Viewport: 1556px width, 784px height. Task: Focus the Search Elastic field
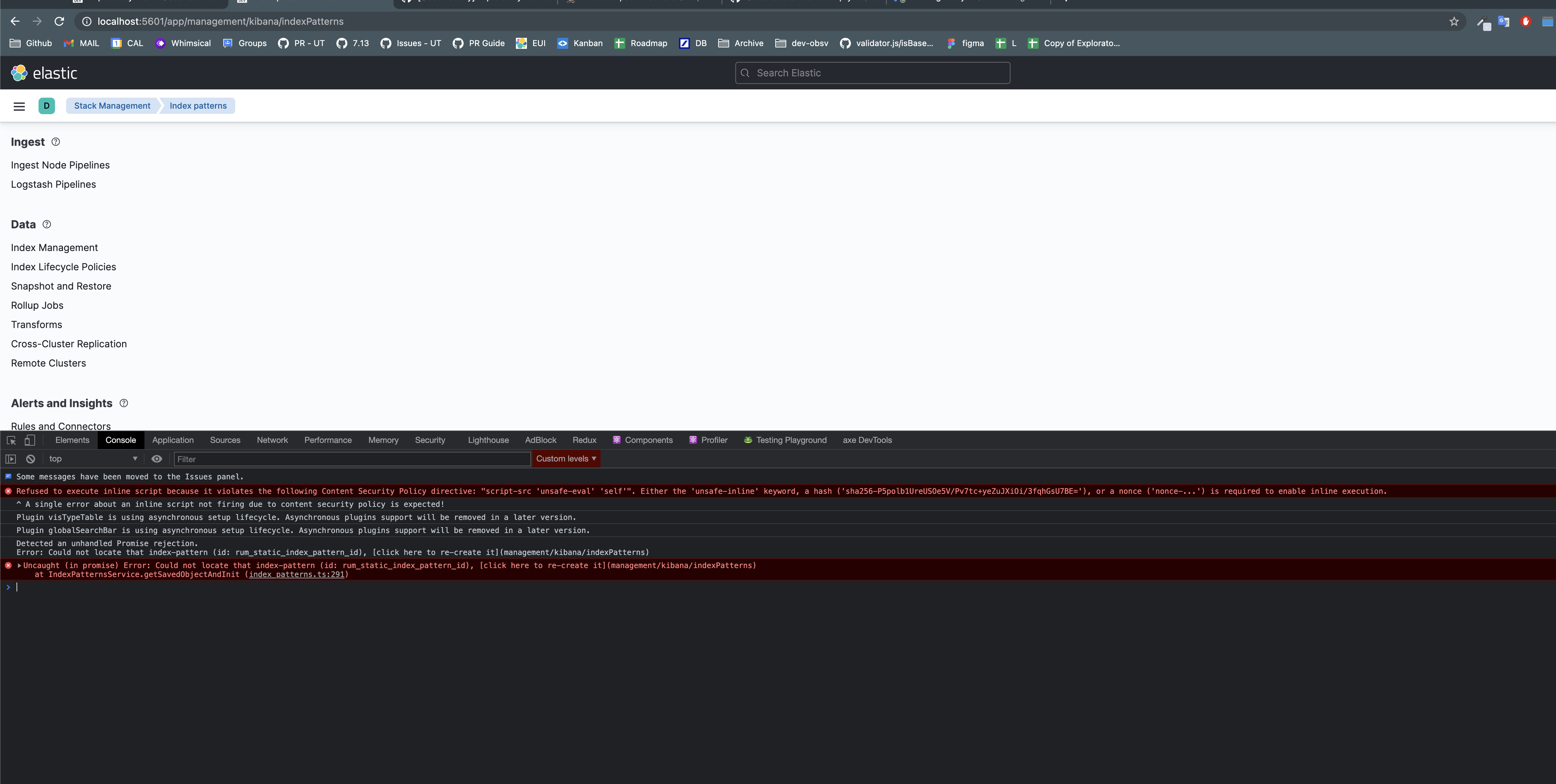coord(872,73)
